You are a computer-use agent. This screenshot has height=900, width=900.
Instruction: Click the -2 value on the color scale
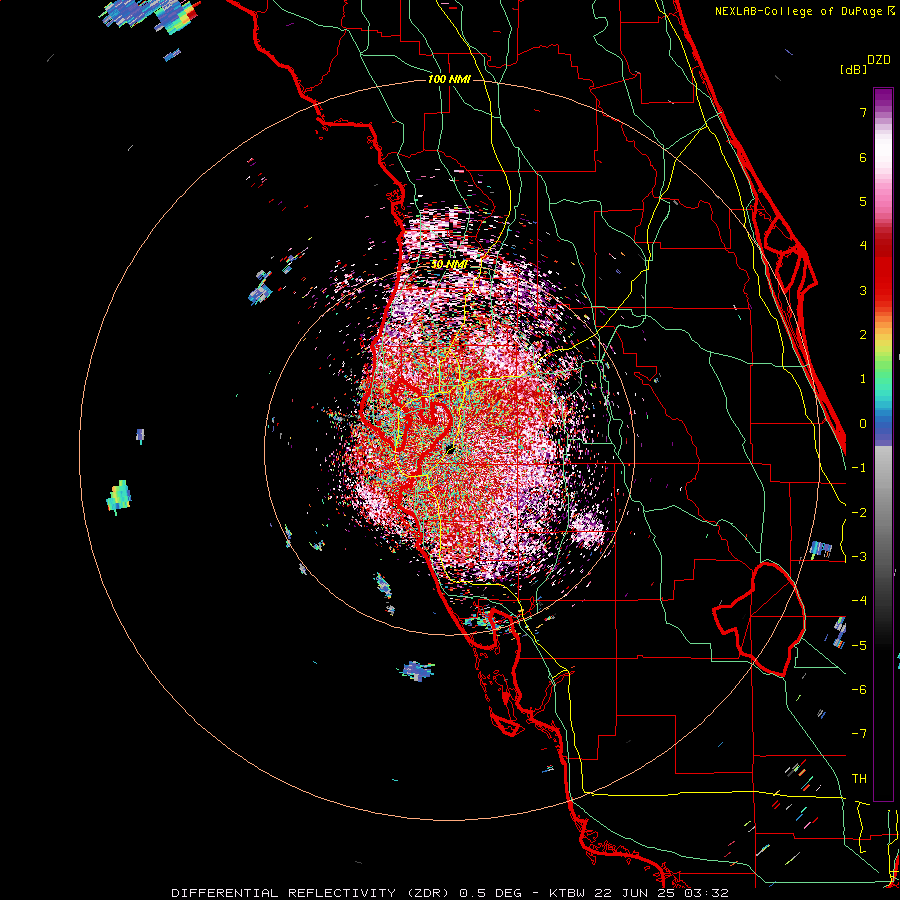coord(859,513)
